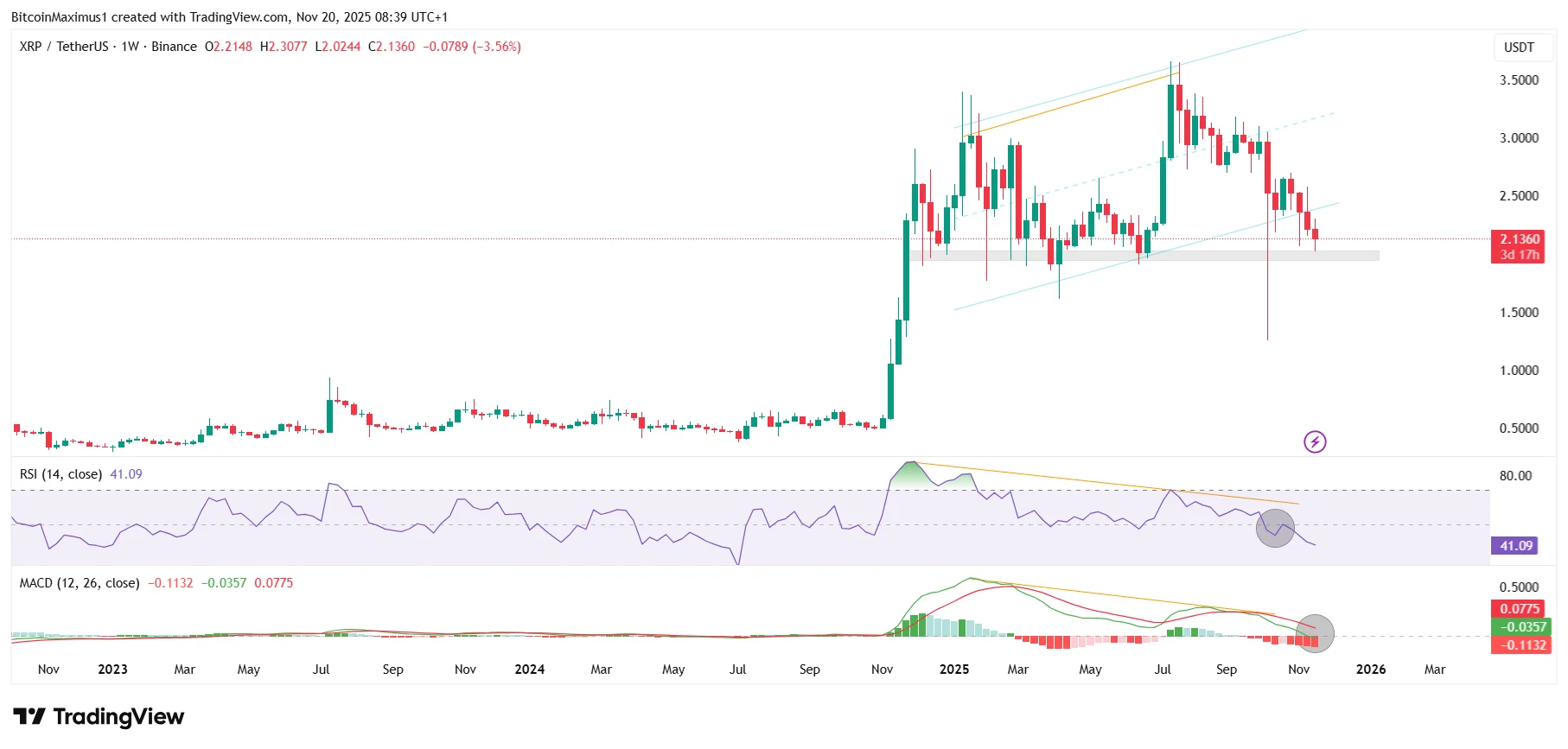Click the 1.0000 price axis label
This screenshot has width=1568, height=749.
[x=1519, y=371]
